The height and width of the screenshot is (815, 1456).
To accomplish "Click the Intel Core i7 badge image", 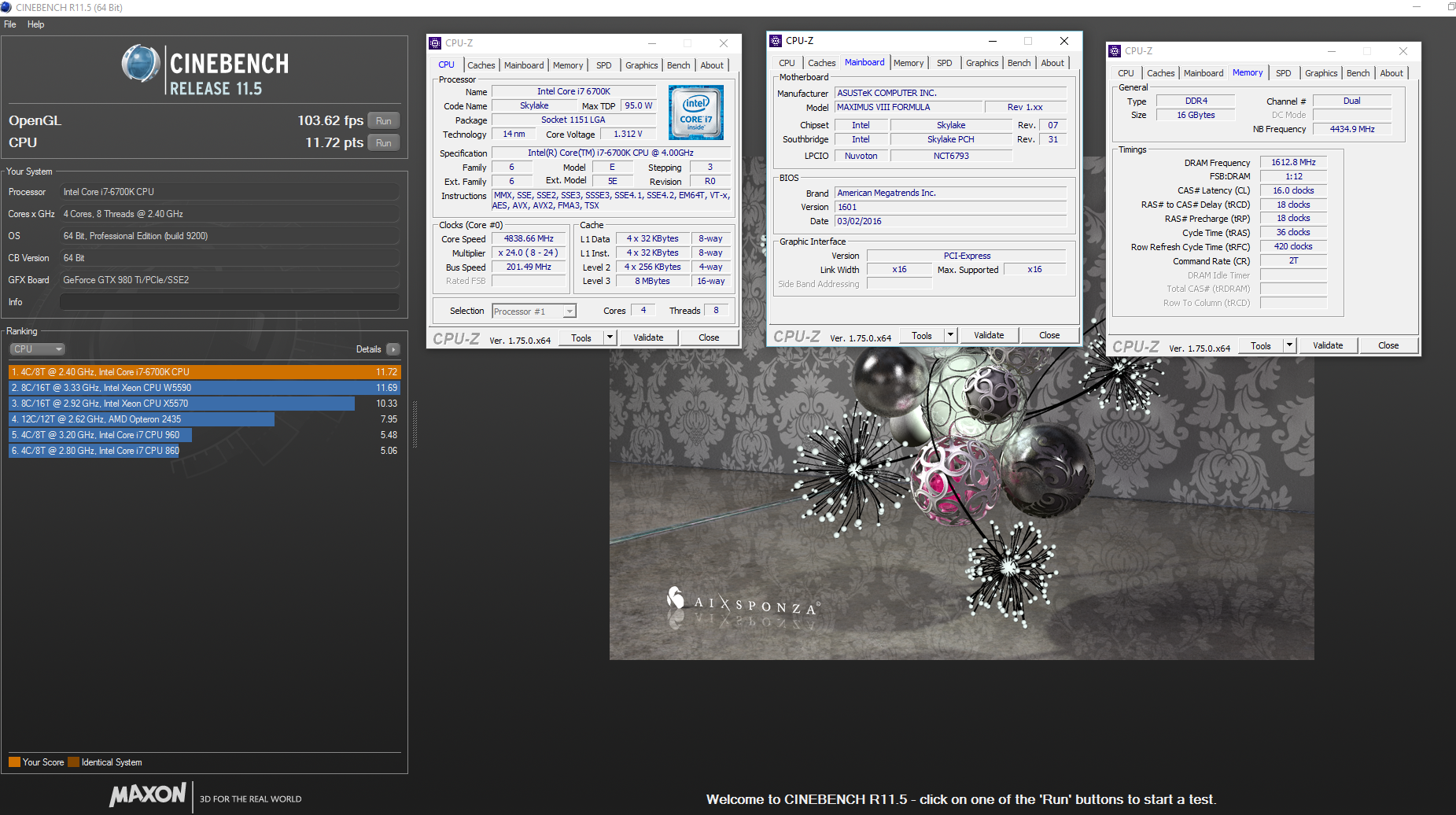I will [x=696, y=112].
